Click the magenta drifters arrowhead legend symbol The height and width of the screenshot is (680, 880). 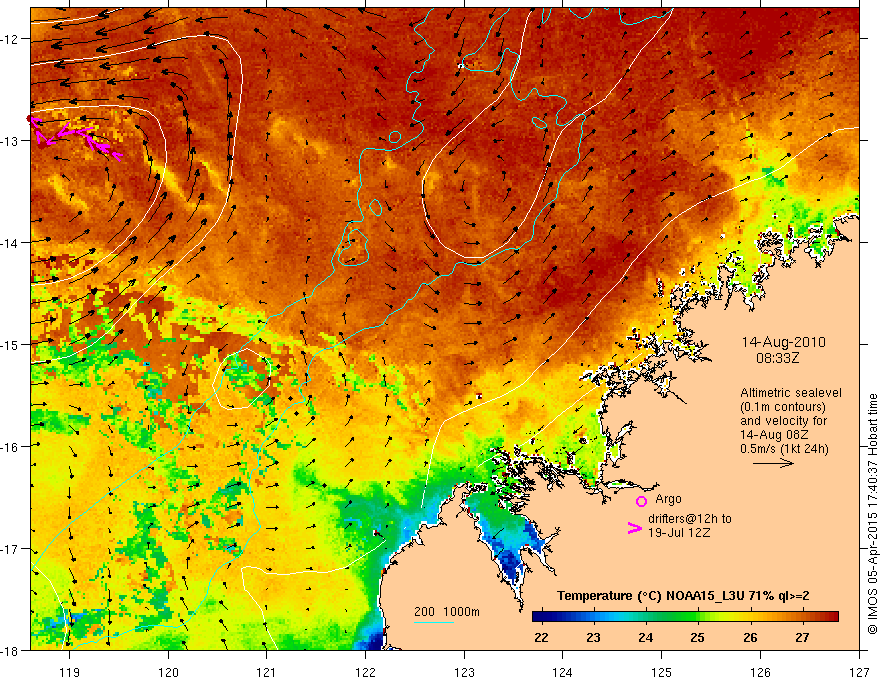(x=634, y=528)
